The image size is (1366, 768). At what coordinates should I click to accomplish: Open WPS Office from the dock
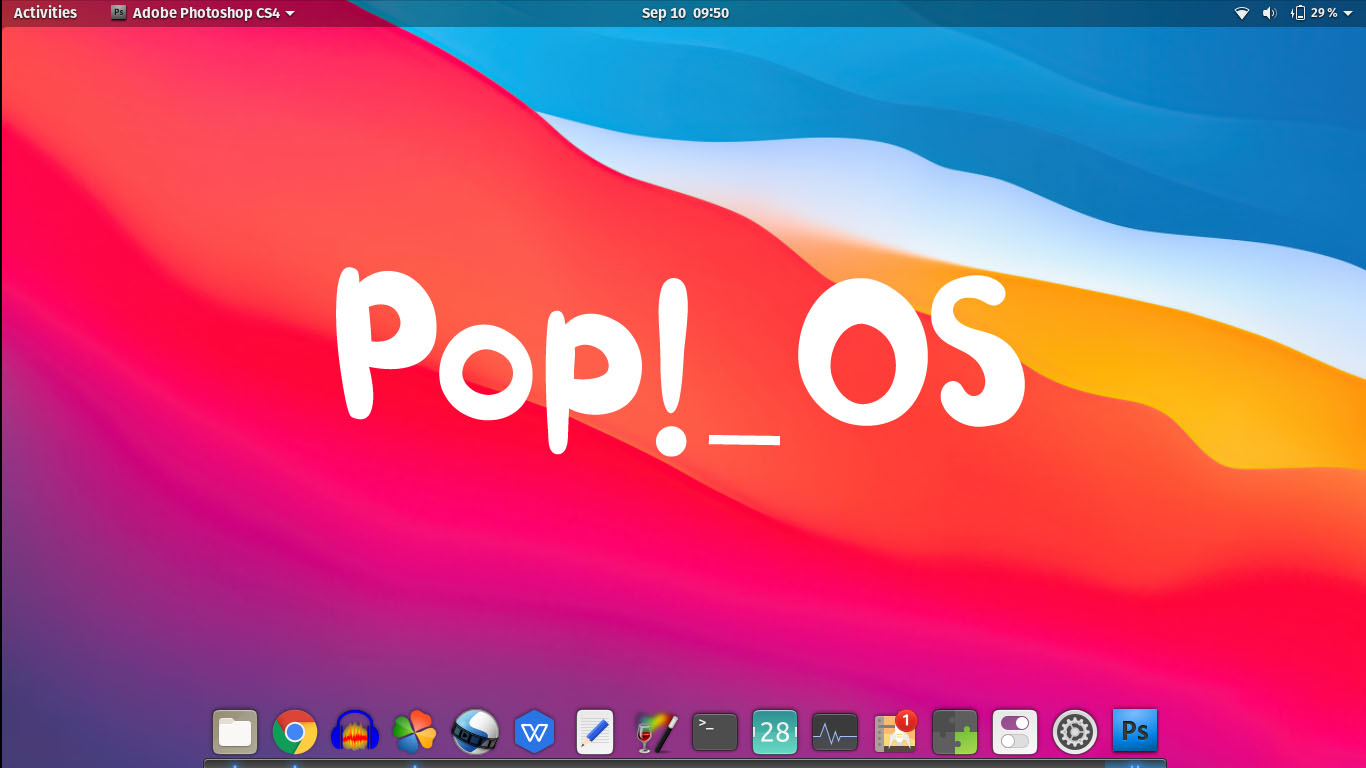coord(535,731)
